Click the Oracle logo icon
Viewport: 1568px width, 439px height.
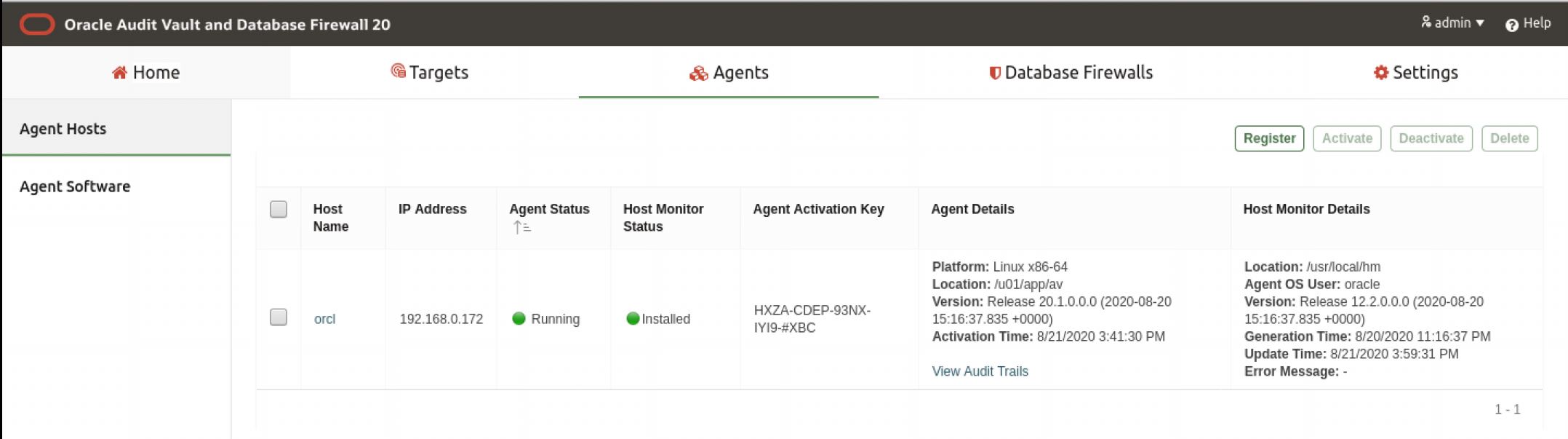pos(36,25)
